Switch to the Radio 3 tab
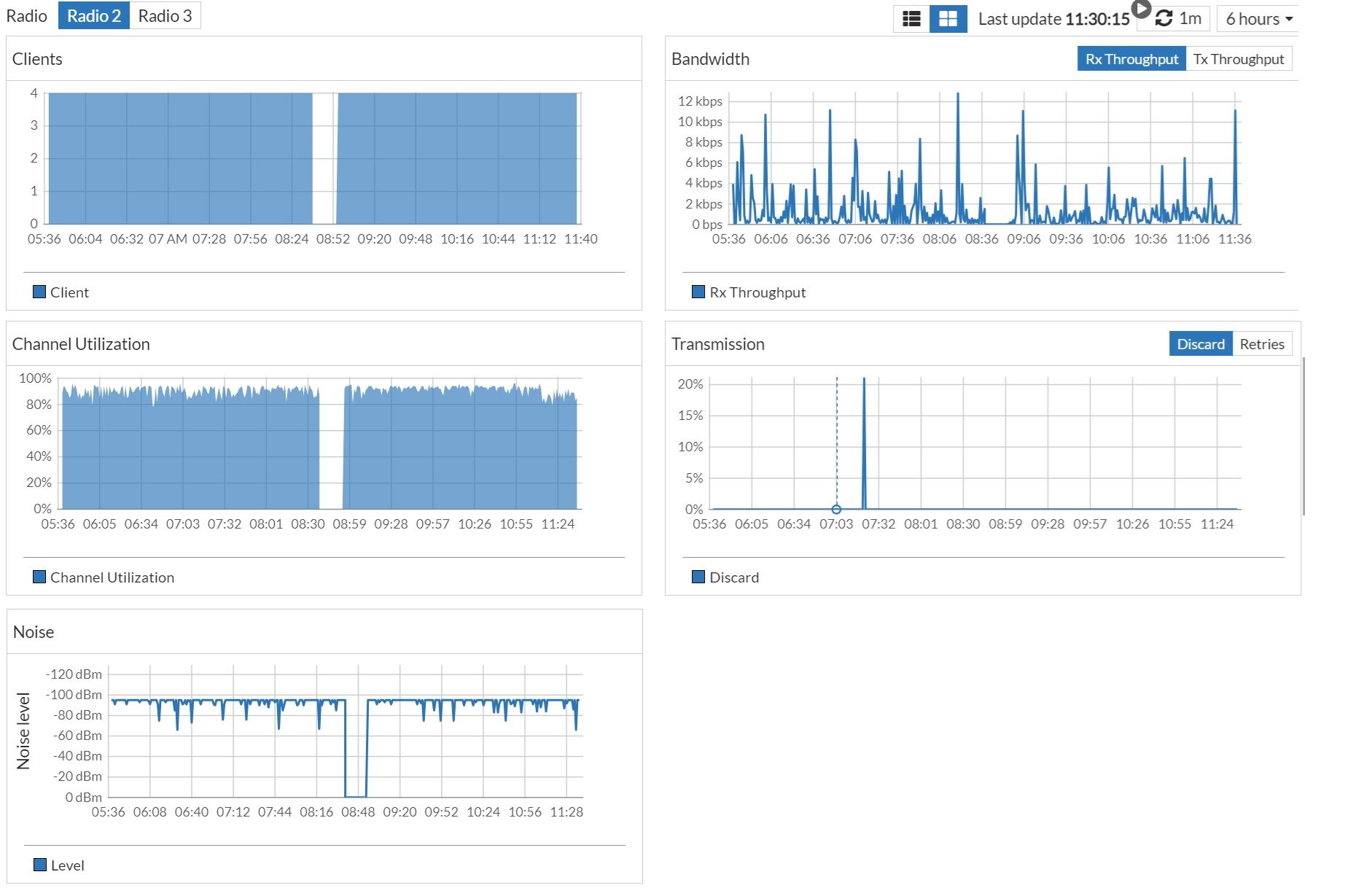1372x888 pixels. 165,16
